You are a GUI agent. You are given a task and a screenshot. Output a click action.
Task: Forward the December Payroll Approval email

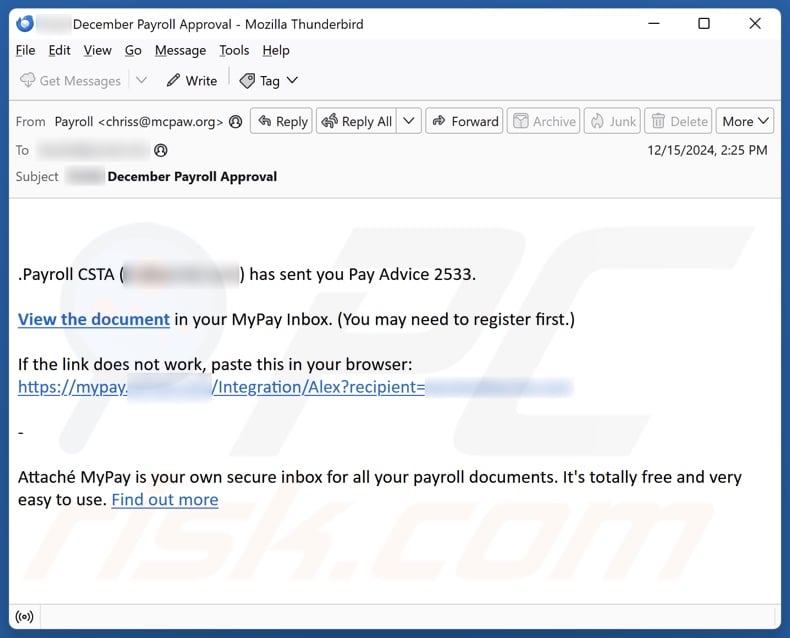coord(465,121)
